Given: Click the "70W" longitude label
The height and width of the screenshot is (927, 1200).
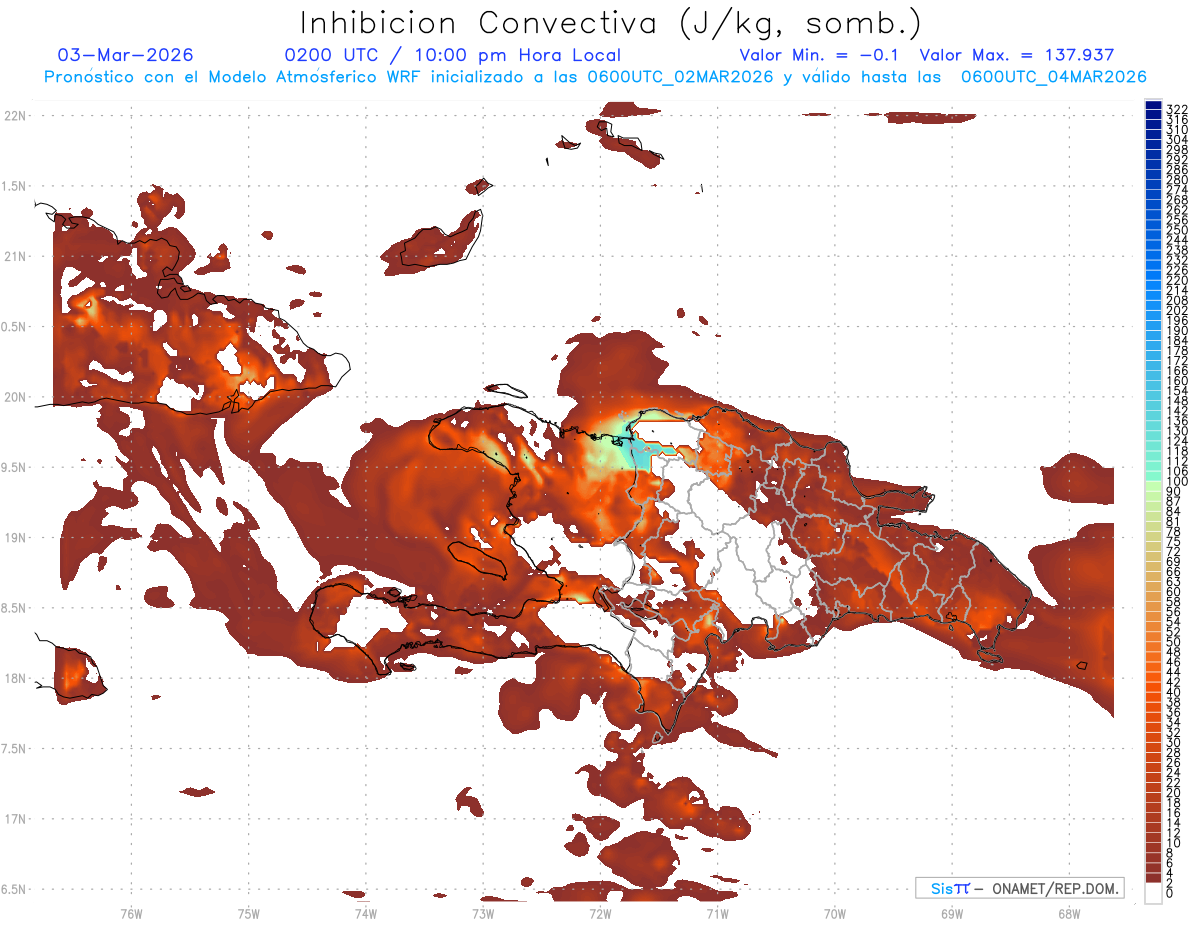Looking at the screenshot, I should [834, 913].
